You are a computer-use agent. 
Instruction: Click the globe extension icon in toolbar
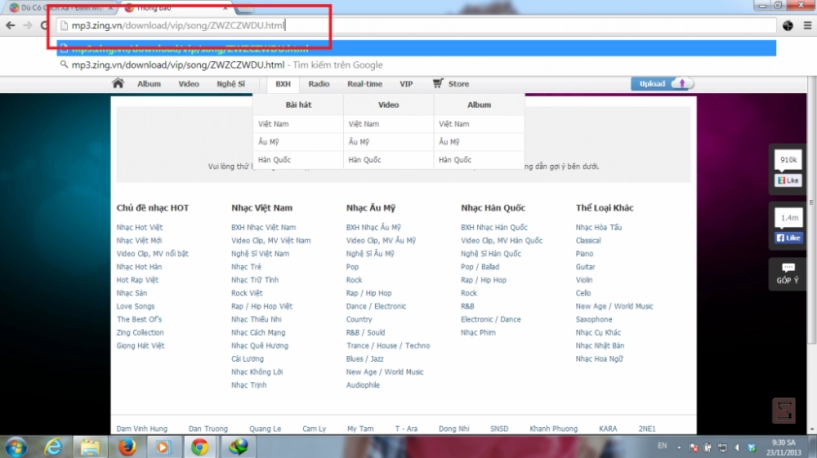coord(788,25)
